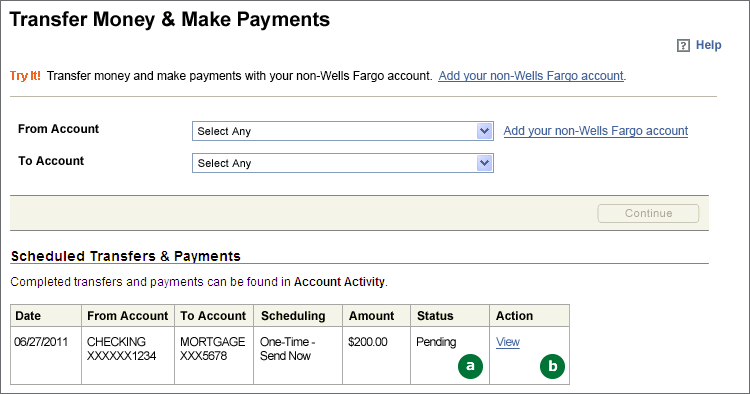This screenshot has width=750, height=394.
Task: Click the To Account column header
Action: (x=213, y=316)
